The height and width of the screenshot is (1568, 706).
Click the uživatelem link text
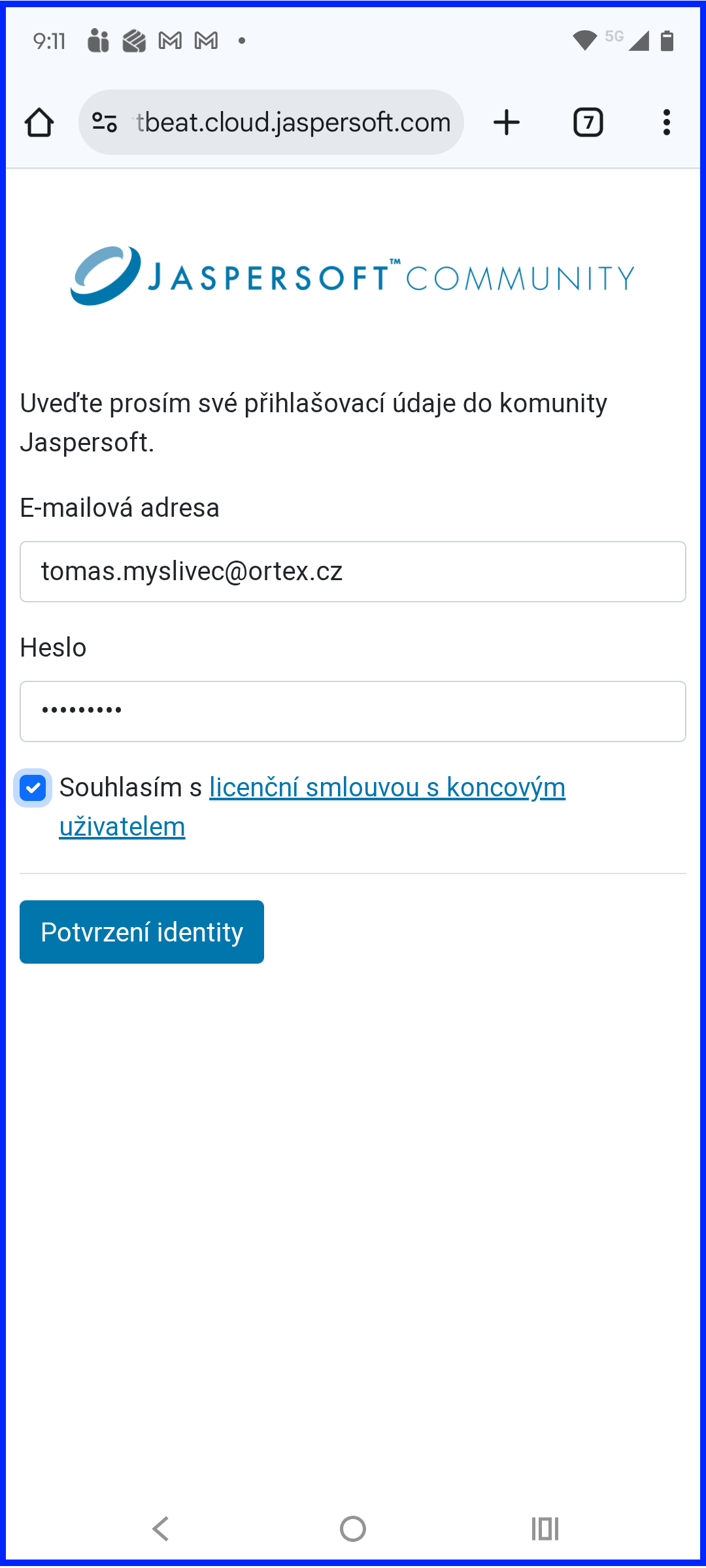pos(122,827)
